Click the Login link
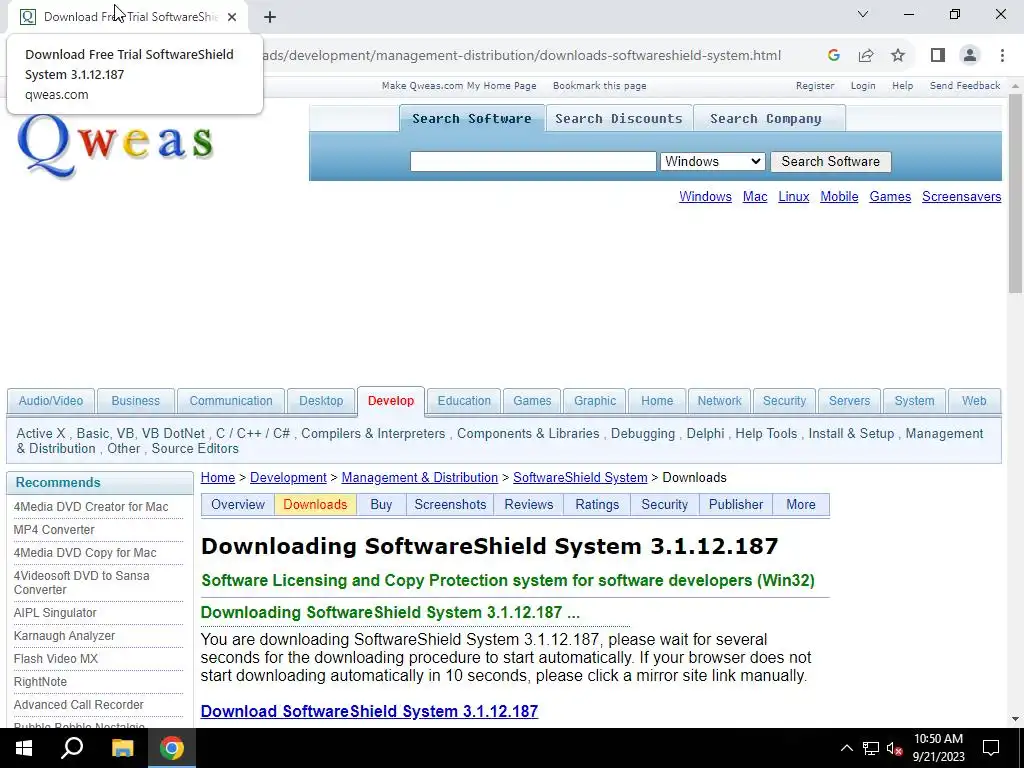The height and width of the screenshot is (768, 1024). coord(863,86)
